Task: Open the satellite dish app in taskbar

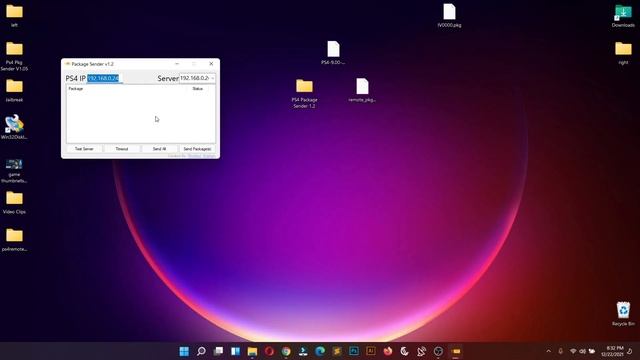Action: [x=422, y=351]
